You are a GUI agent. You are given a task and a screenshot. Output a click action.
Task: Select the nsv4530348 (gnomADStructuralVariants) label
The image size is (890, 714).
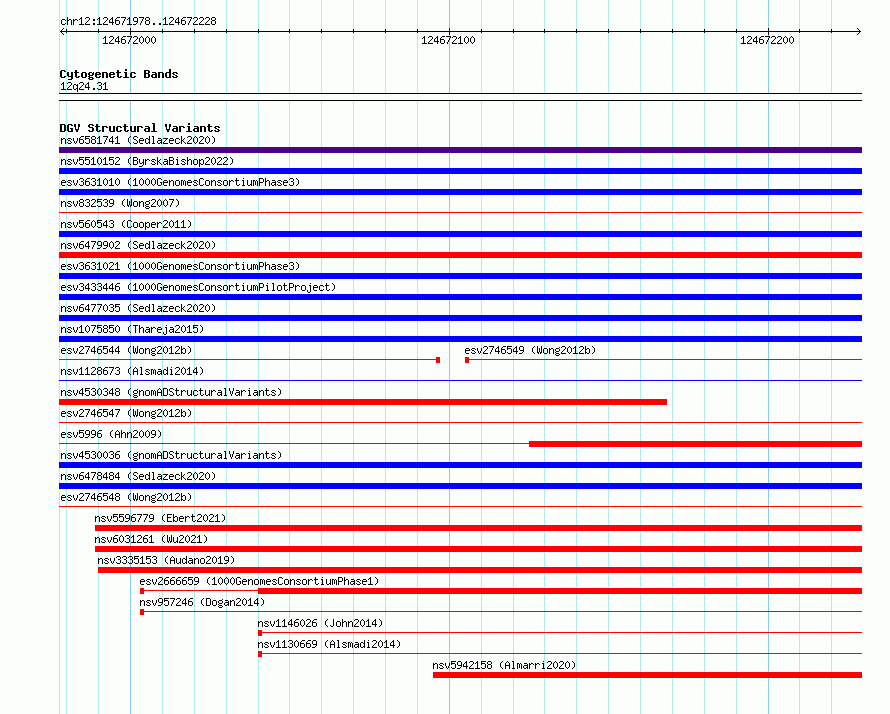point(171,392)
